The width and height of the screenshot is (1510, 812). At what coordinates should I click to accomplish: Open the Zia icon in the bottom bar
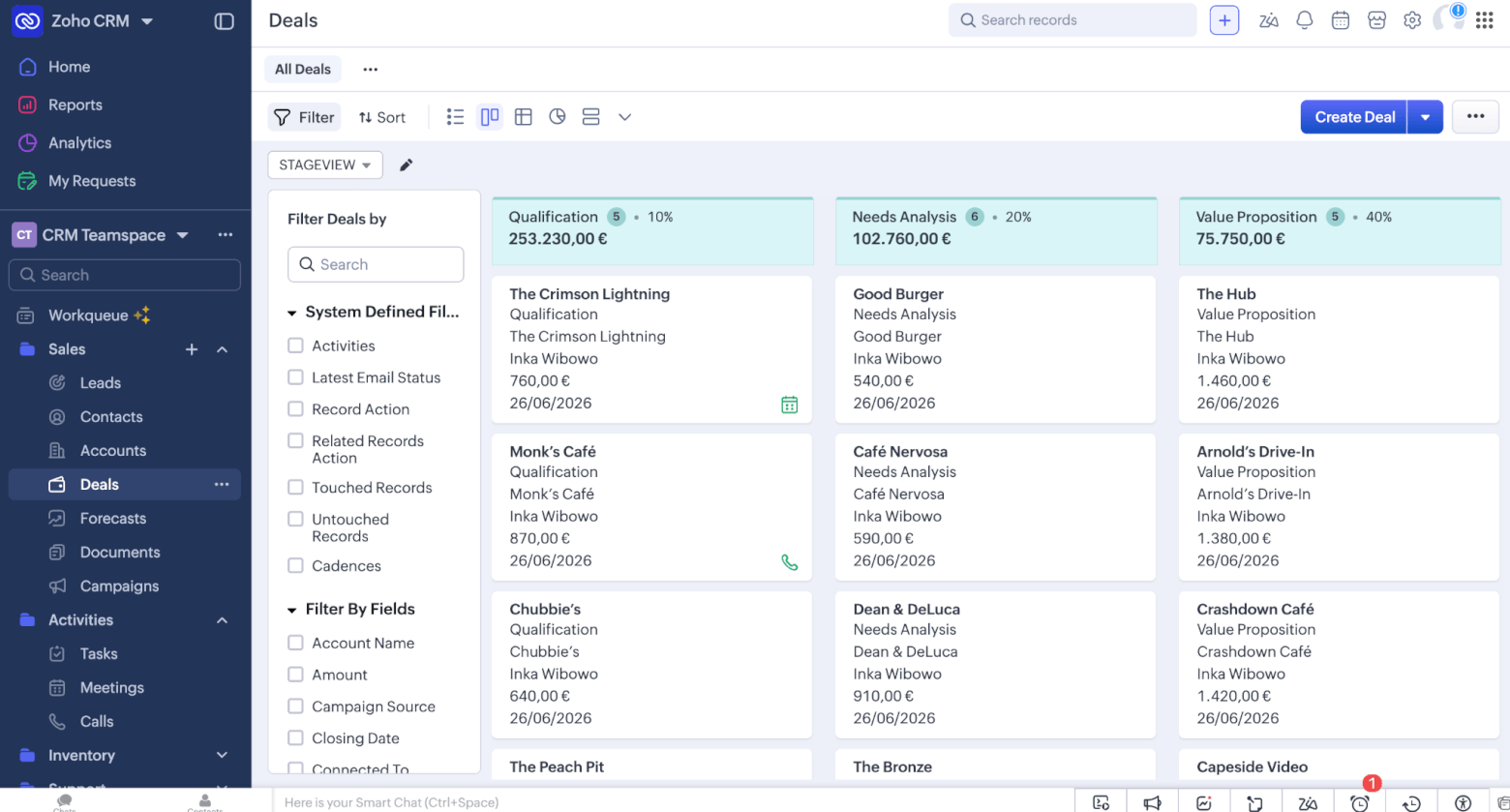(x=1308, y=802)
